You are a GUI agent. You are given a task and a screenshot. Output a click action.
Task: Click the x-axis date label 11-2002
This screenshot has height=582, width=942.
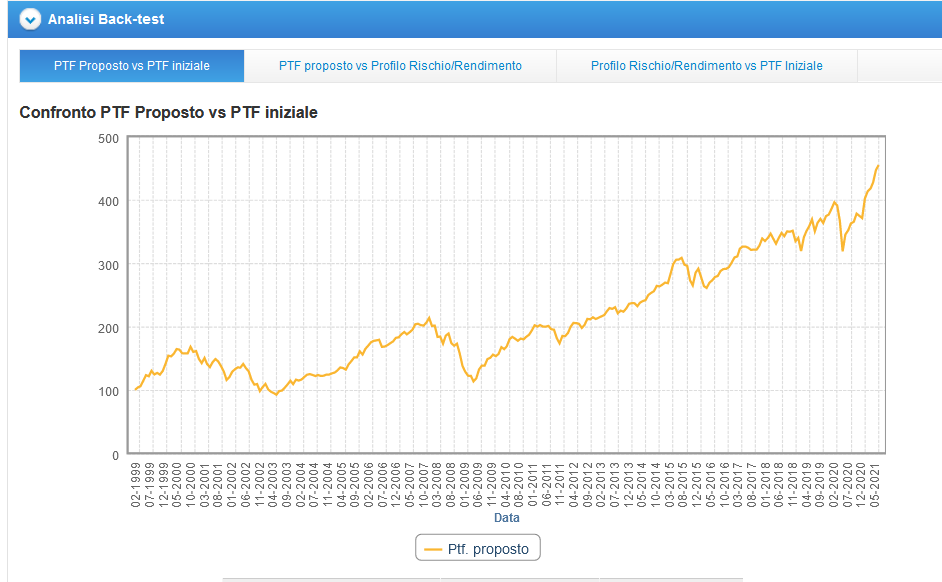259,485
